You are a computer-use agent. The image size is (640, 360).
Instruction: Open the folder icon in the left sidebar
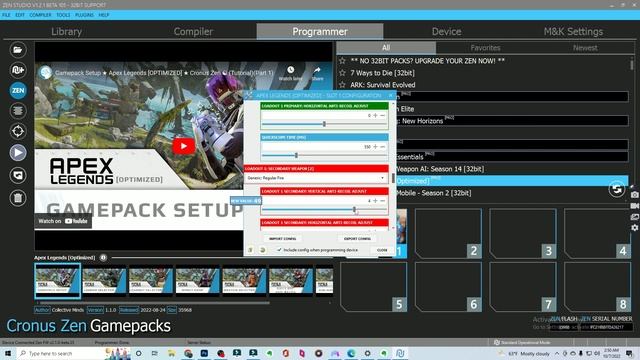[x=18, y=50]
